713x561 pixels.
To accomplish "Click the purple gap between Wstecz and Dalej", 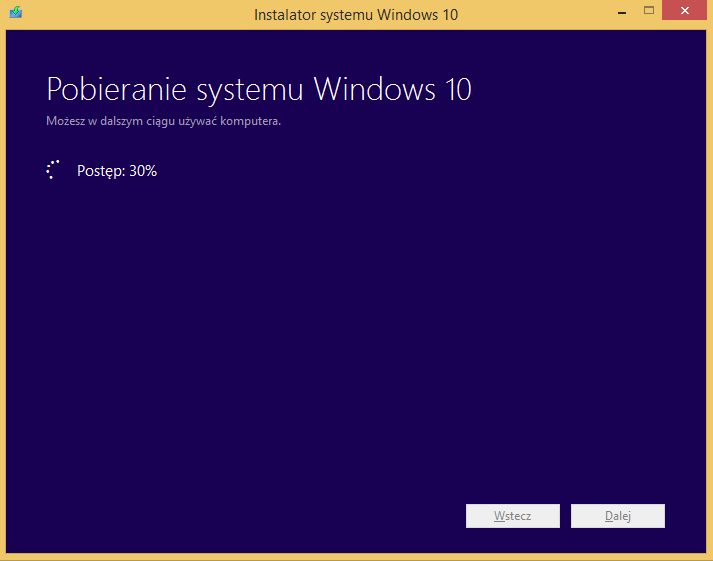I will coord(565,516).
